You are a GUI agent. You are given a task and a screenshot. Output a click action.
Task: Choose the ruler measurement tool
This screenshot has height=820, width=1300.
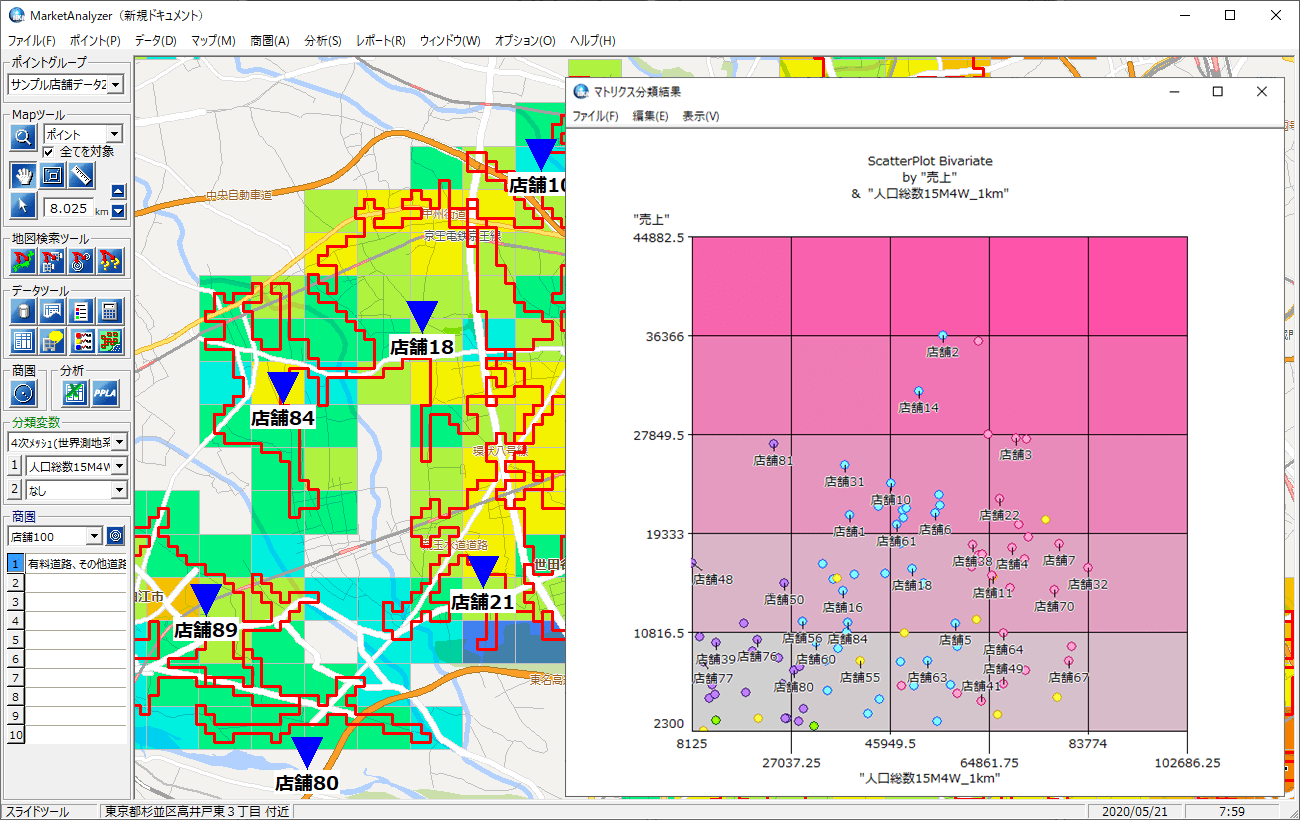pyautogui.click(x=81, y=176)
